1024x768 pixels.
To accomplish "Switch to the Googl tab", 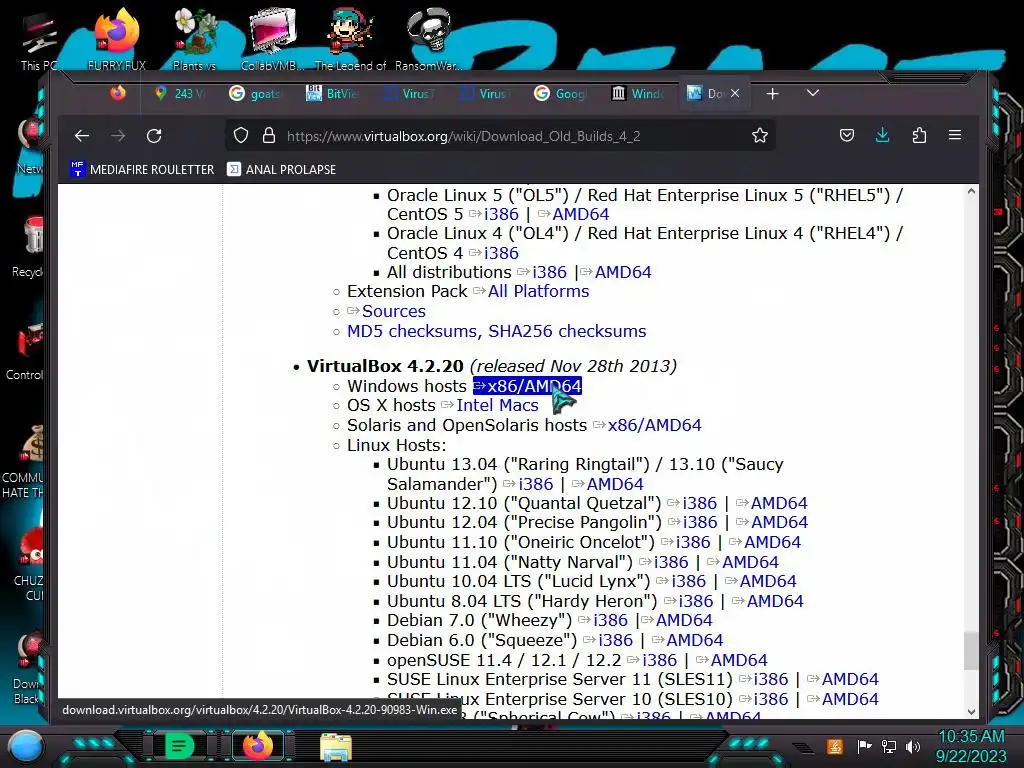I will point(560,93).
